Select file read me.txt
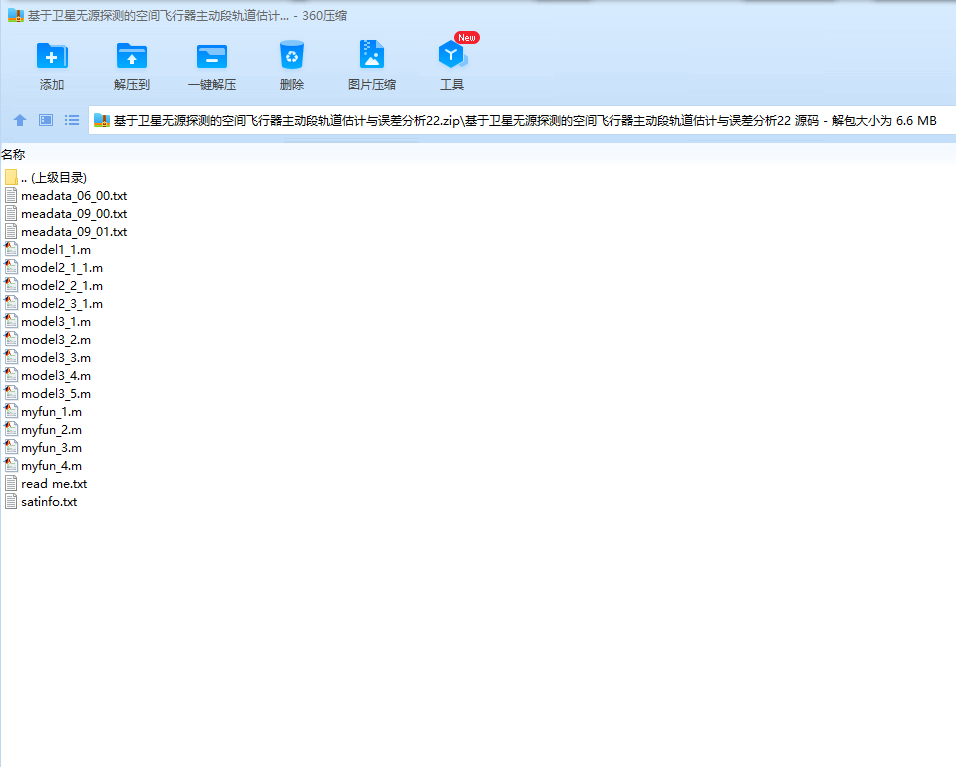Image resolution: width=956 pixels, height=767 pixels. tap(46, 483)
